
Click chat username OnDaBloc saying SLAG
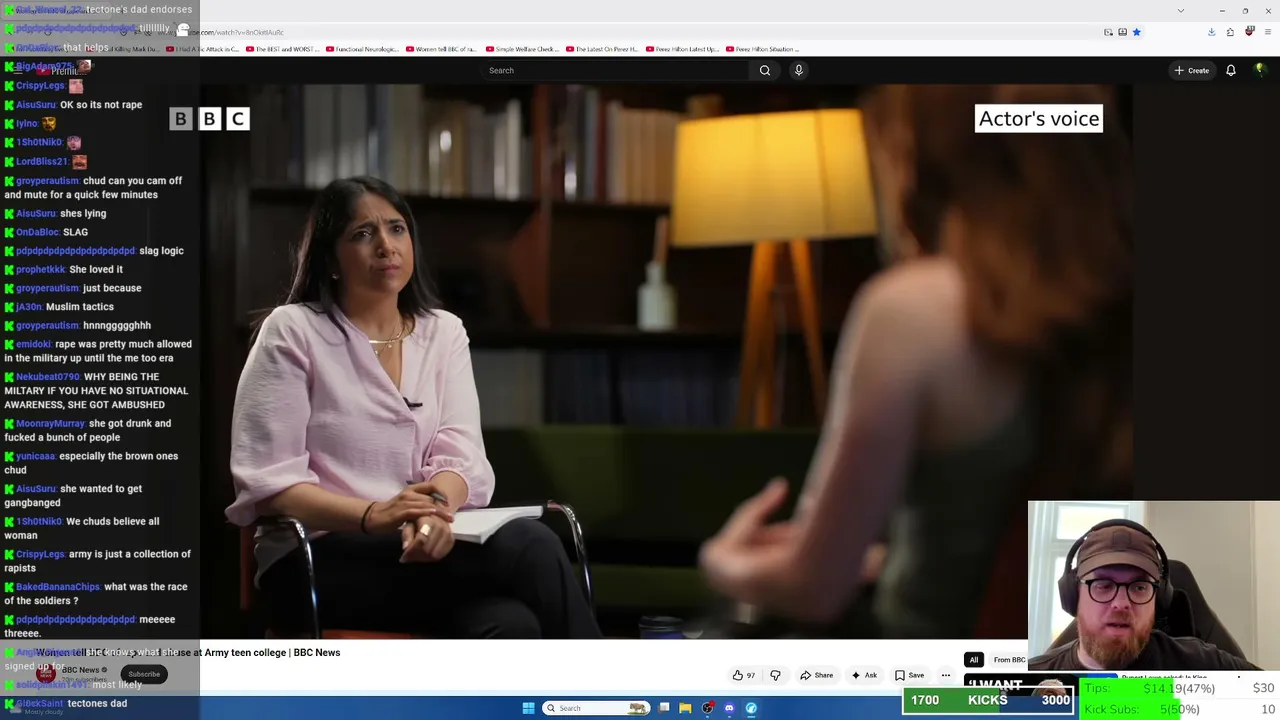point(38,232)
